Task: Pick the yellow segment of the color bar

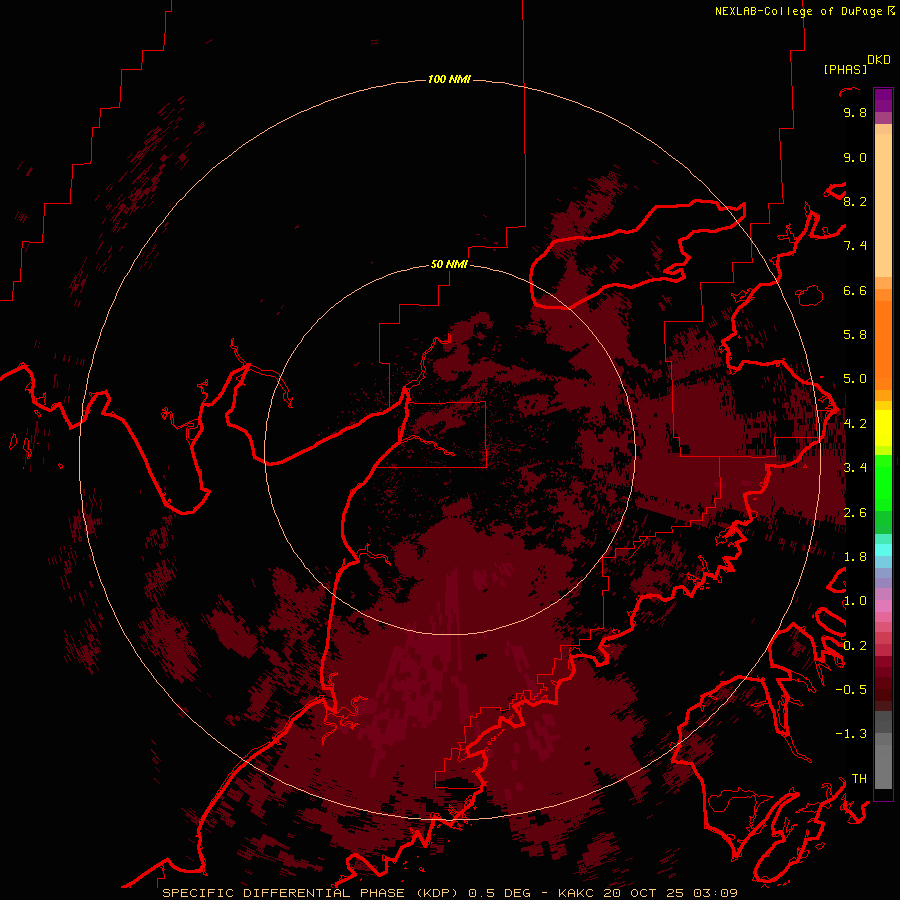Action: pos(883,428)
